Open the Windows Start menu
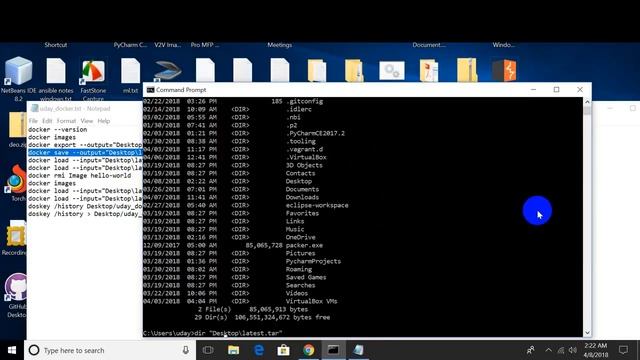 point(12,350)
